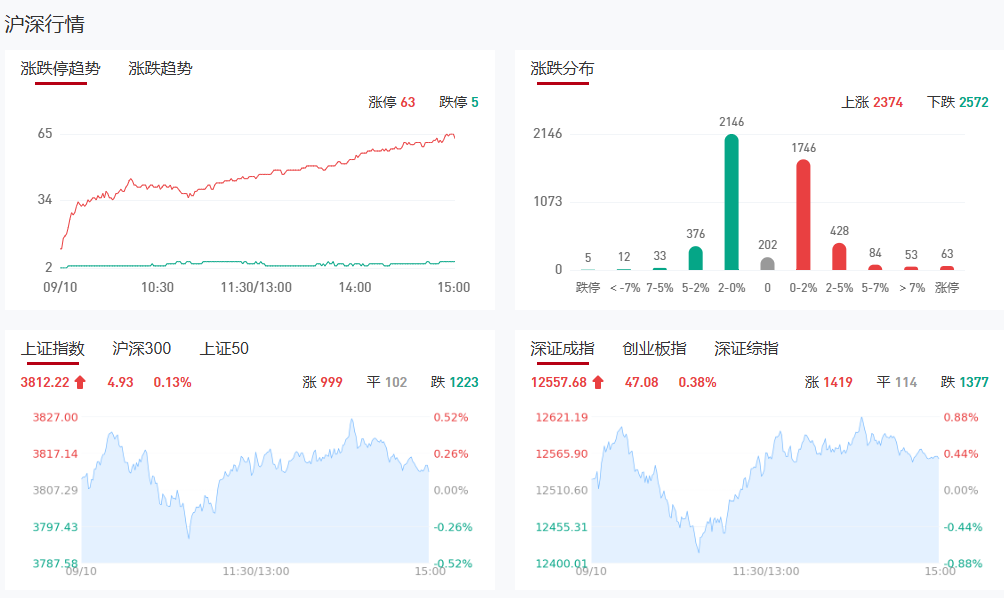The height and width of the screenshot is (598, 1004).
Task: Click the 涨 1419 count
Action: point(829,382)
